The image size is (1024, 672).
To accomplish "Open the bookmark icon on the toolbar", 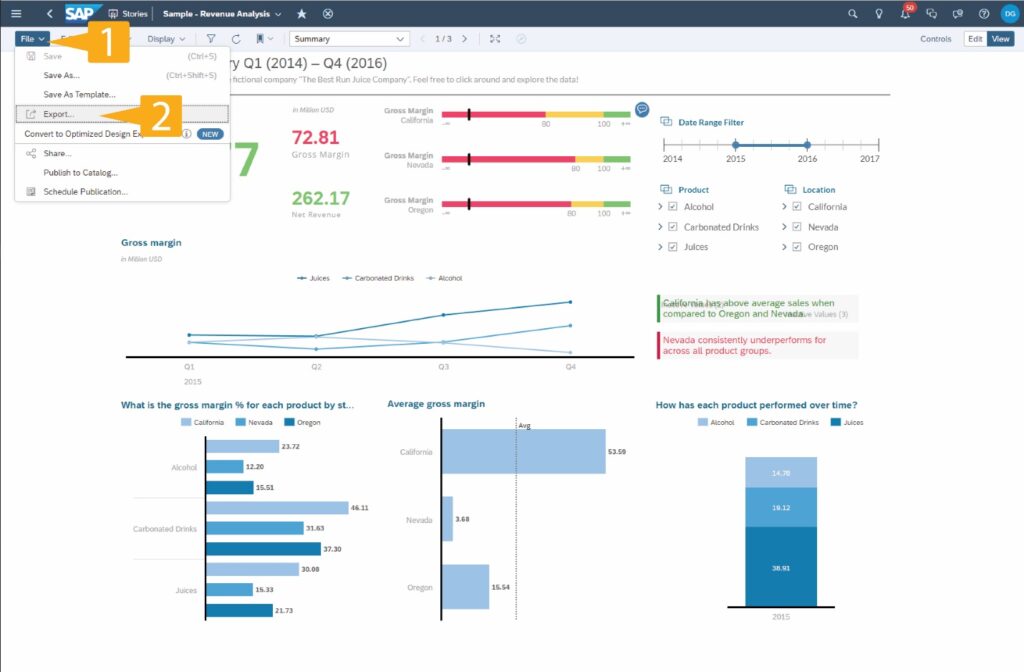I will coord(260,38).
